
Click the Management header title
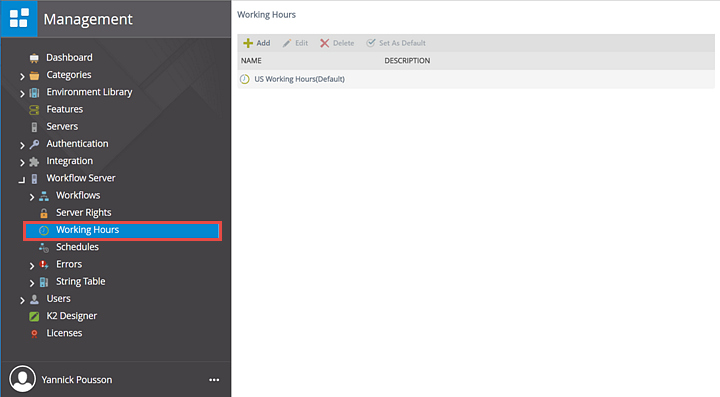point(88,19)
